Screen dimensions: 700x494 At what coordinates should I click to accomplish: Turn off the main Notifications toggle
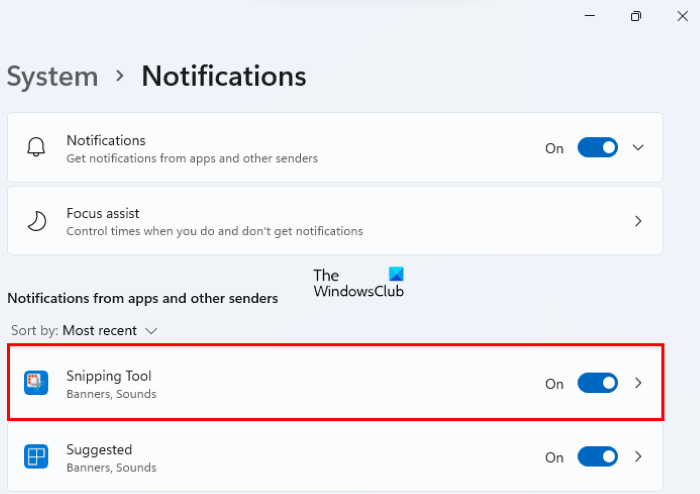[x=597, y=148]
